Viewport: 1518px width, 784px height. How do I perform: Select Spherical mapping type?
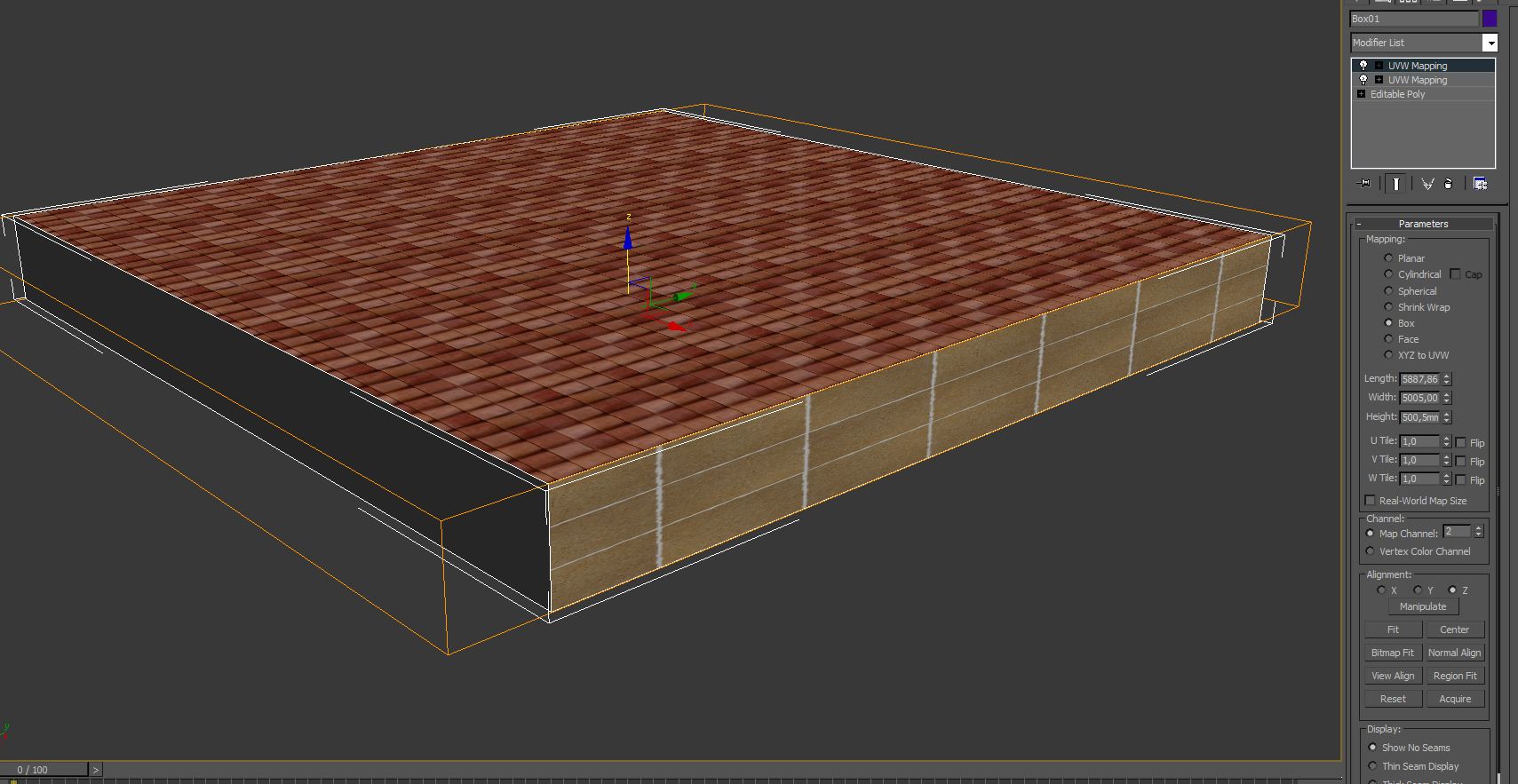[1388, 291]
